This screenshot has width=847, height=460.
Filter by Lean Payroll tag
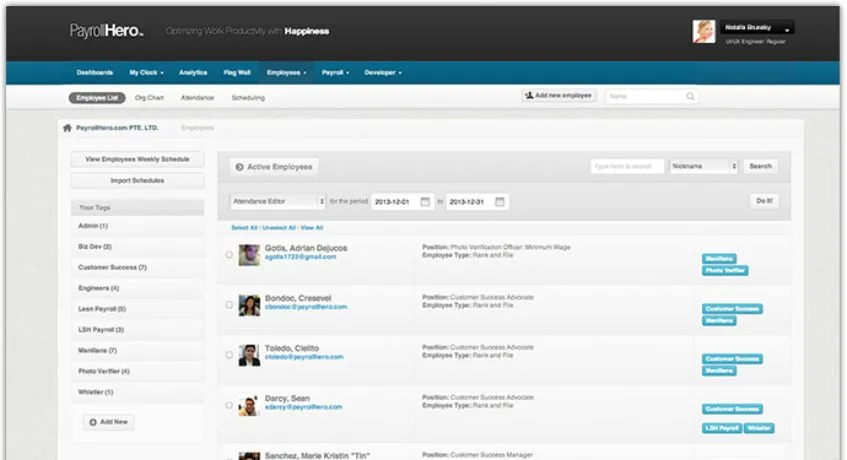tap(137, 309)
